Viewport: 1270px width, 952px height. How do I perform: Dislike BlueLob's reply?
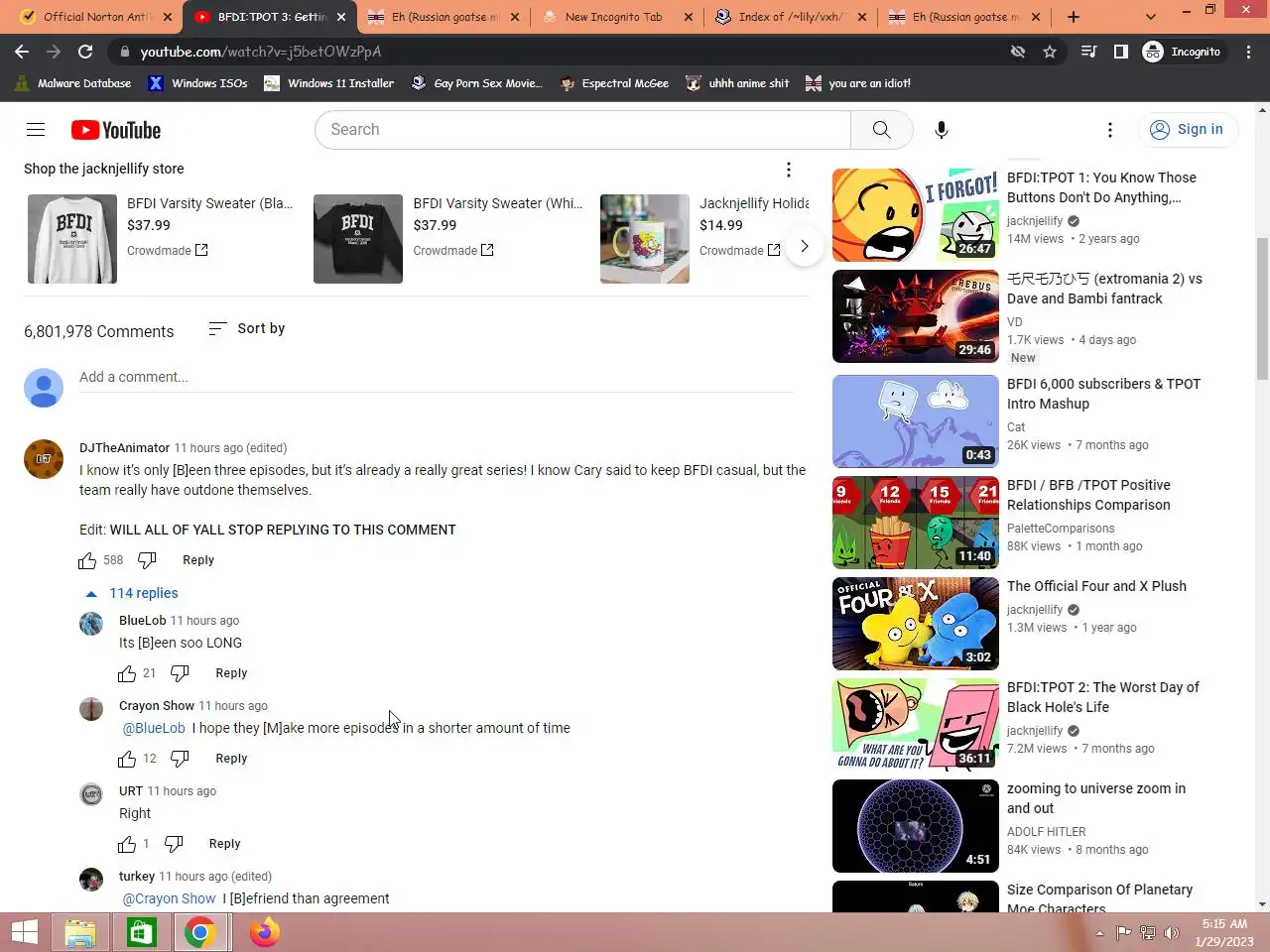[x=180, y=673]
